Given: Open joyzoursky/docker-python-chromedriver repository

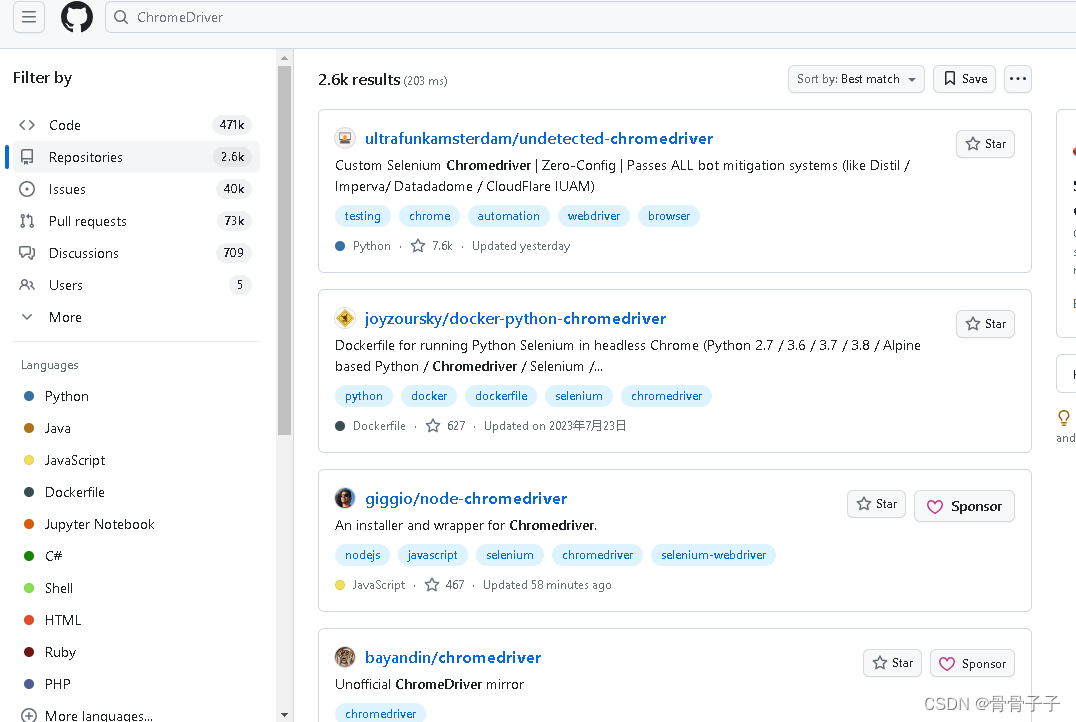Looking at the screenshot, I should [515, 318].
